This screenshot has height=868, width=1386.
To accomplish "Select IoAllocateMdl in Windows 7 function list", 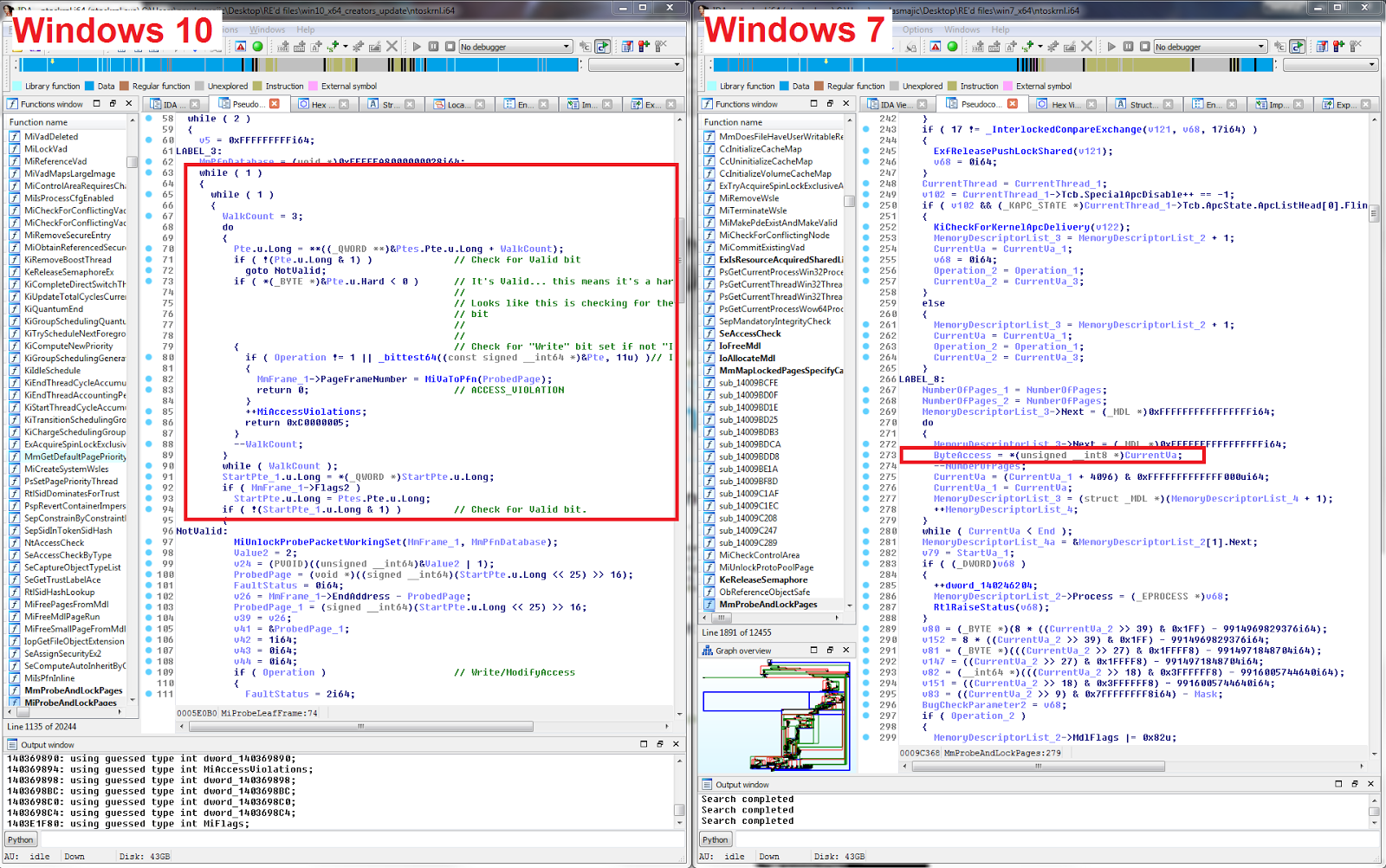I will (748, 358).
